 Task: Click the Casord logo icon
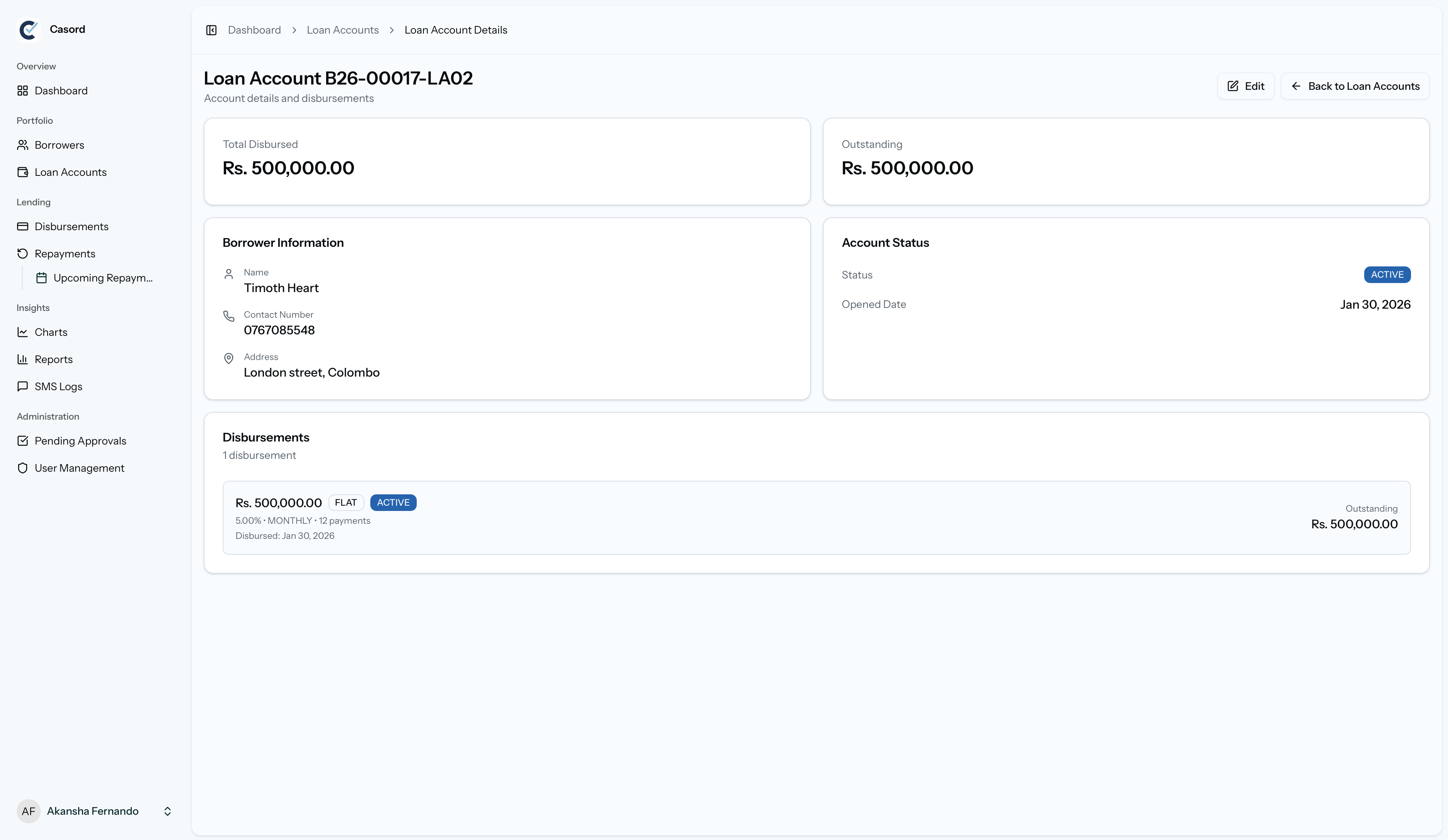point(28,29)
